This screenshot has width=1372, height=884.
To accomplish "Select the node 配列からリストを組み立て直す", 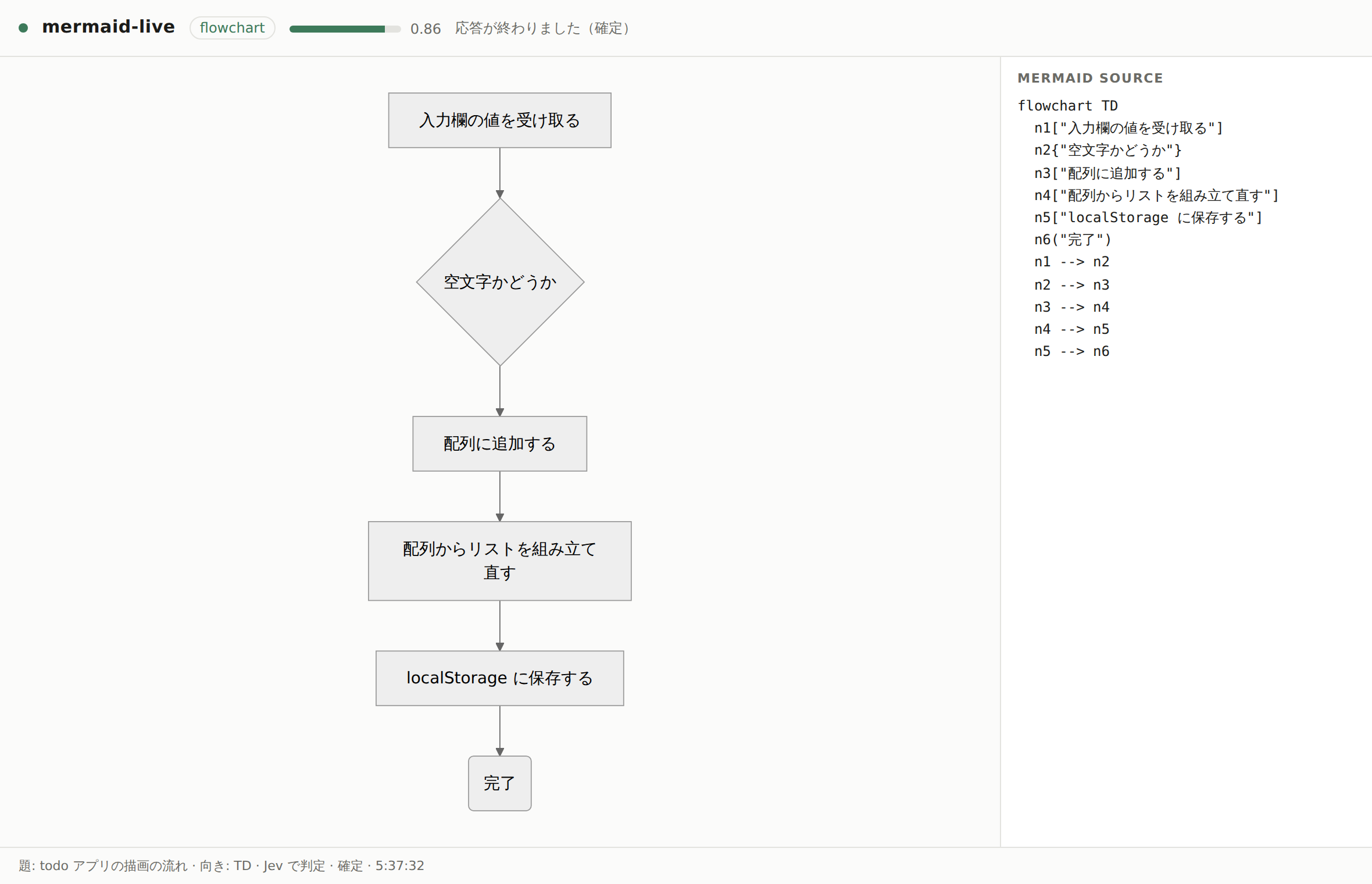I will coord(499,561).
